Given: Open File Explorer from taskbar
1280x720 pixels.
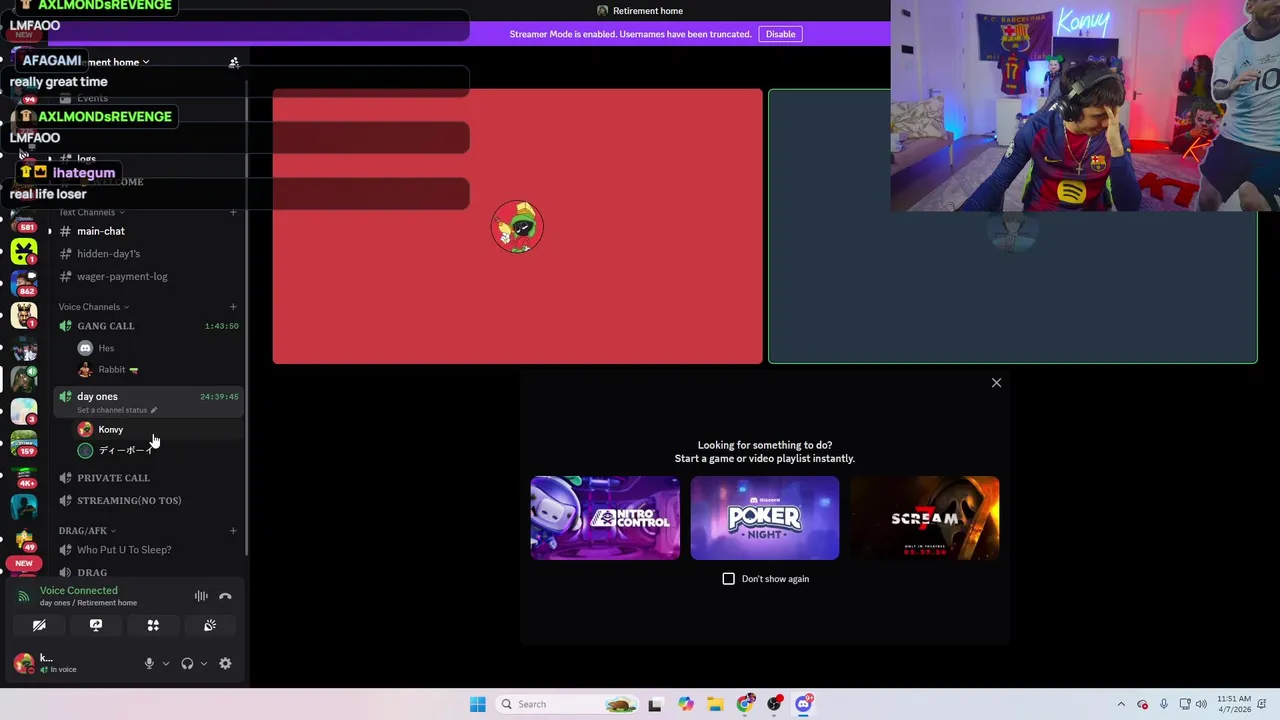Looking at the screenshot, I should (x=715, y=704).
